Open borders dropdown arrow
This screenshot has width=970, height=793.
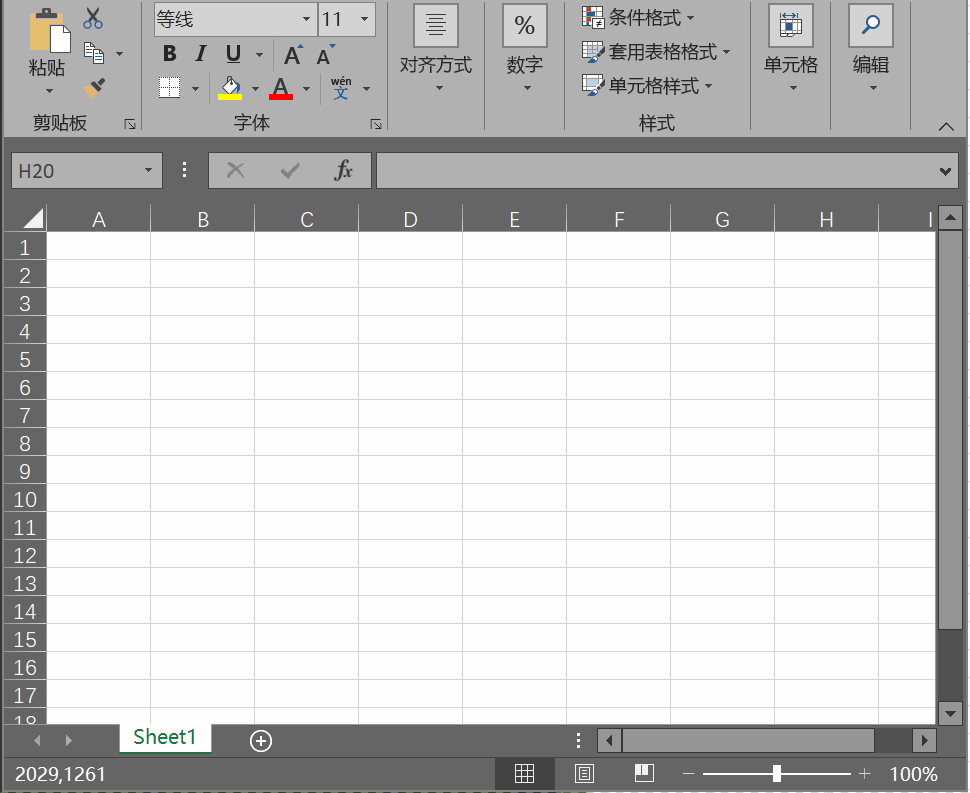(x=195, y=88)
